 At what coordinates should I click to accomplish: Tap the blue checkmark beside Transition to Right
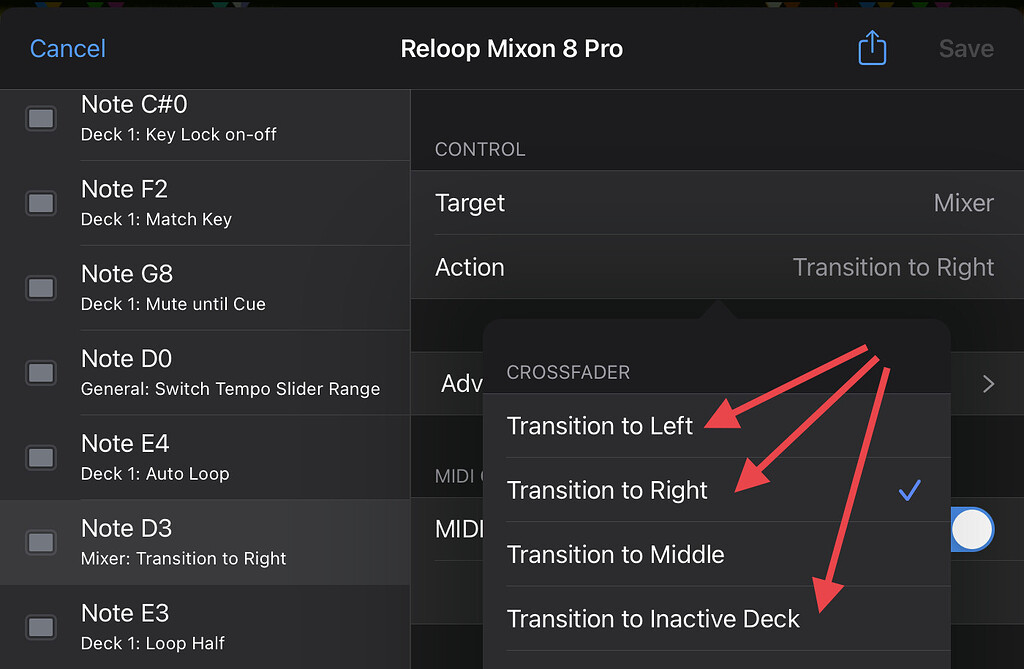point(909,490)
